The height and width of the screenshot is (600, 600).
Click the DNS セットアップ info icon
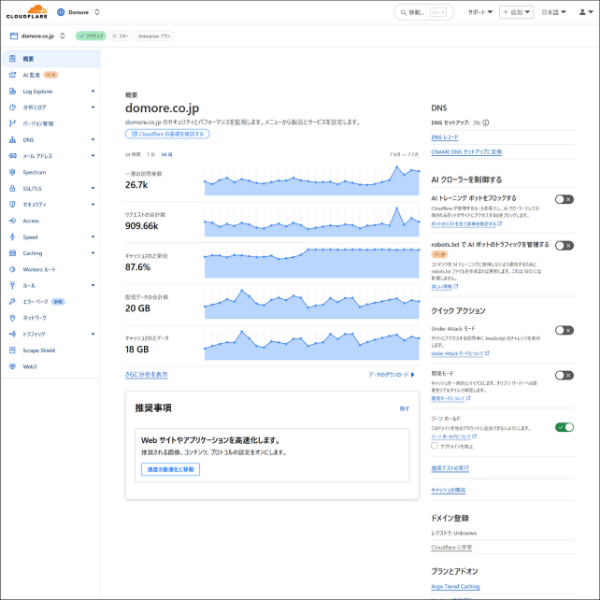click(x=486, y=121)
